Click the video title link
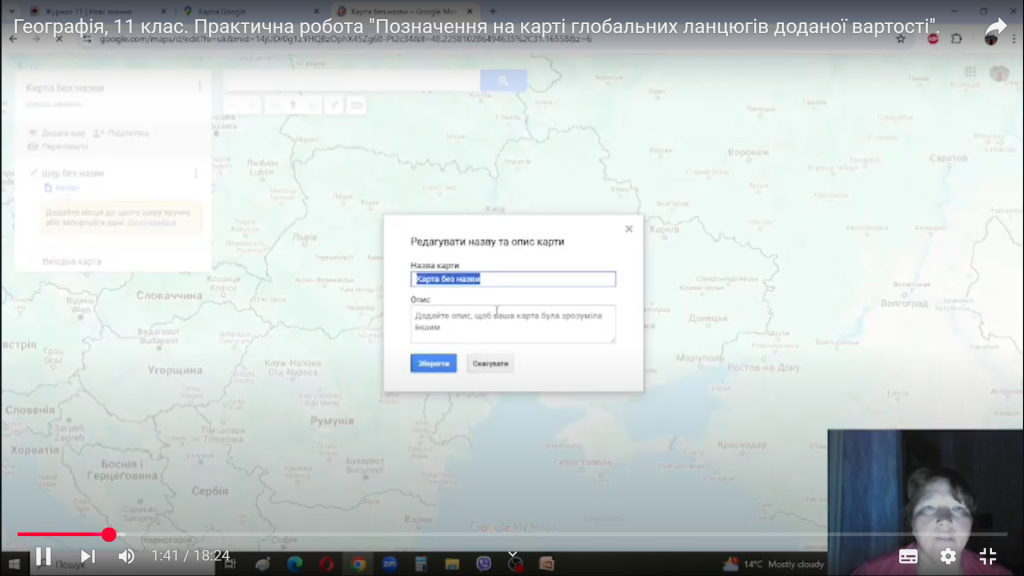This screenshot has width=1024, height=576. pyautogui.click(x=476, y=27)
